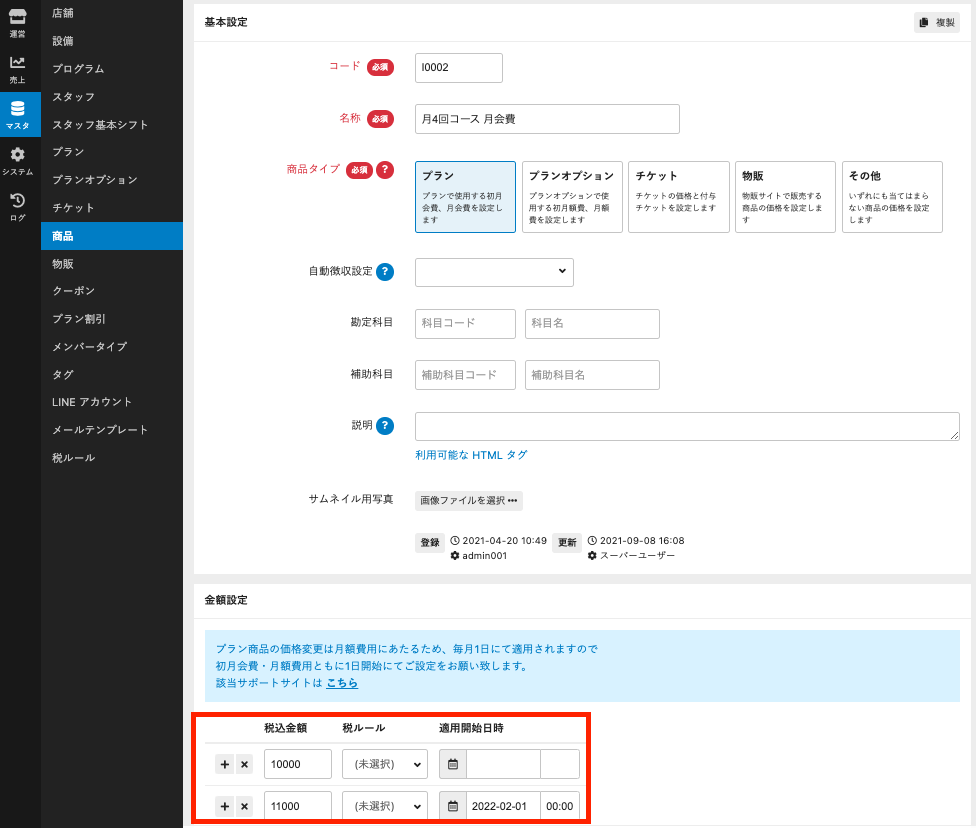Screen dimensions: 976x828
Task: Open the 売上 sales chart icon
Action: coord(18,68)
